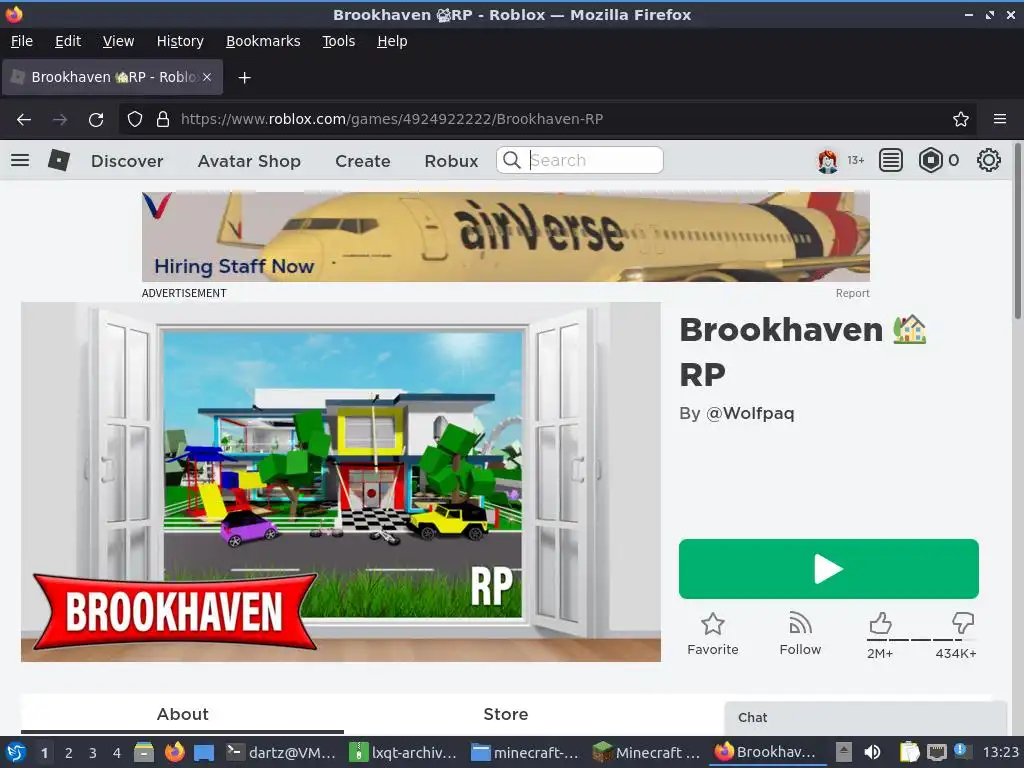
Task: Click the site security padlock icon
Action: pos(163,119)
